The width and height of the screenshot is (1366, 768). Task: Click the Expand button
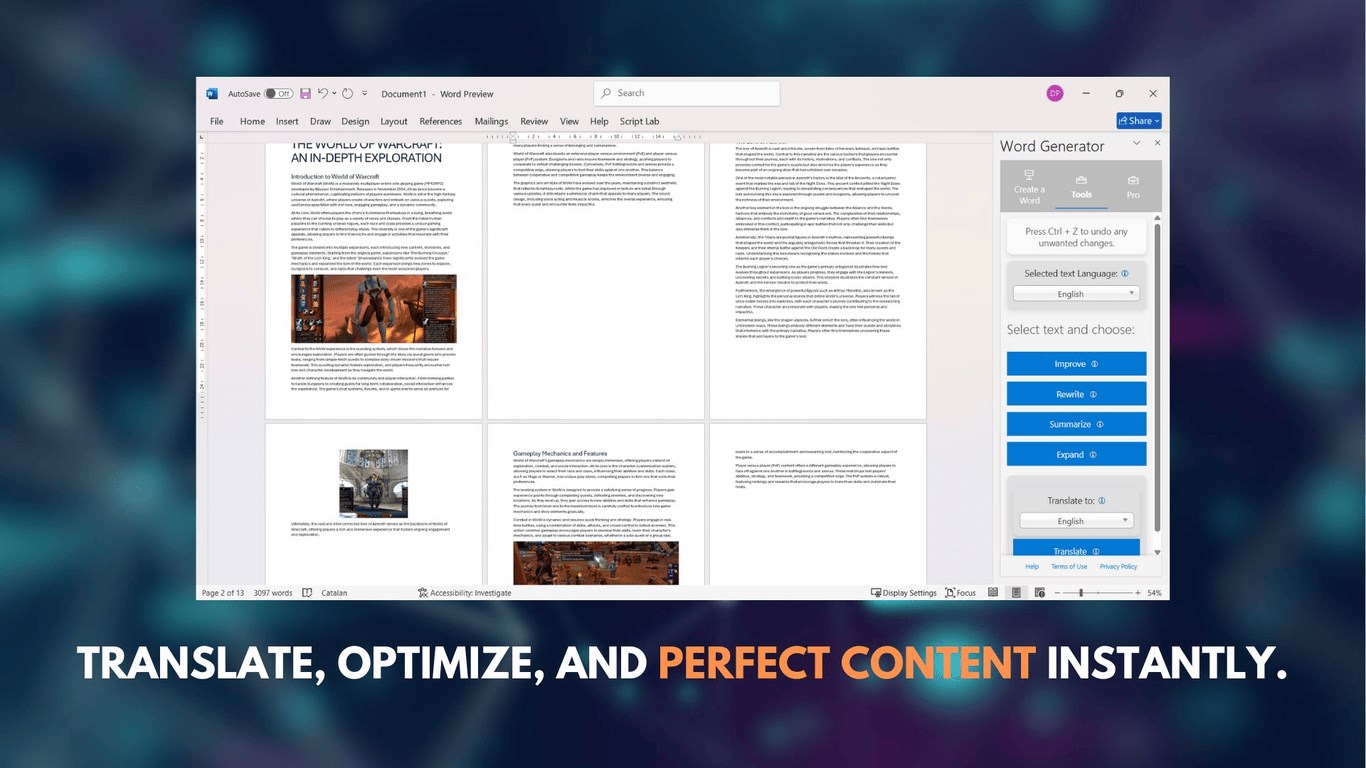pos(1076,455)
